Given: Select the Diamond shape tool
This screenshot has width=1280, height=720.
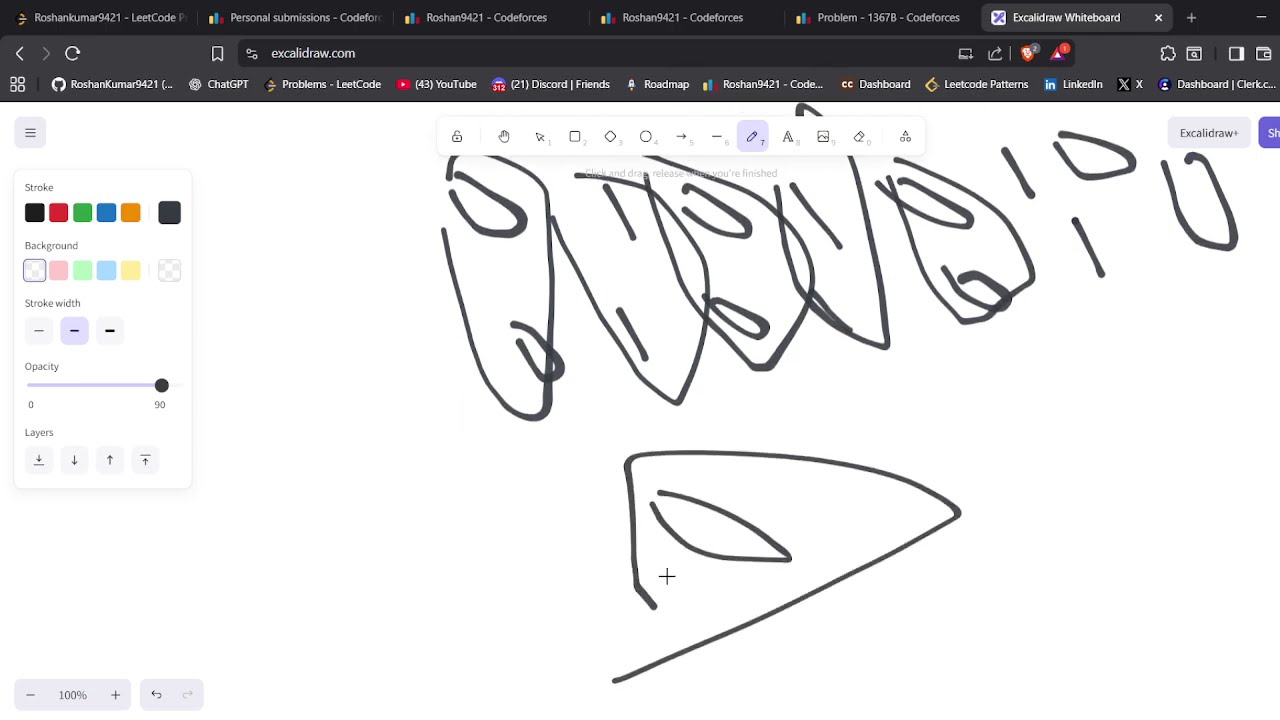Looking at the screenshot, I should (611, 137).
